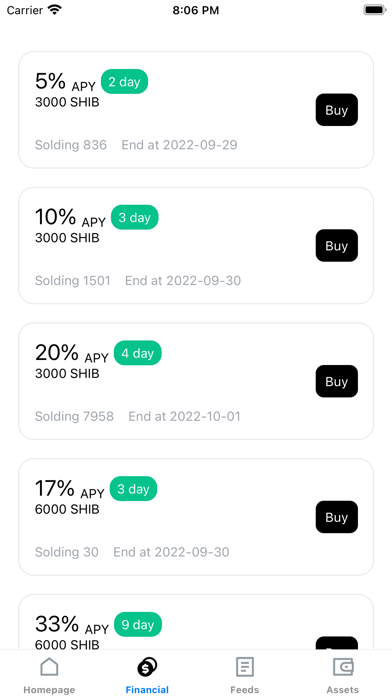Tap the Wi-Fi icon in status bar
The height and width of the screenshot is (696, 392).
55,10
